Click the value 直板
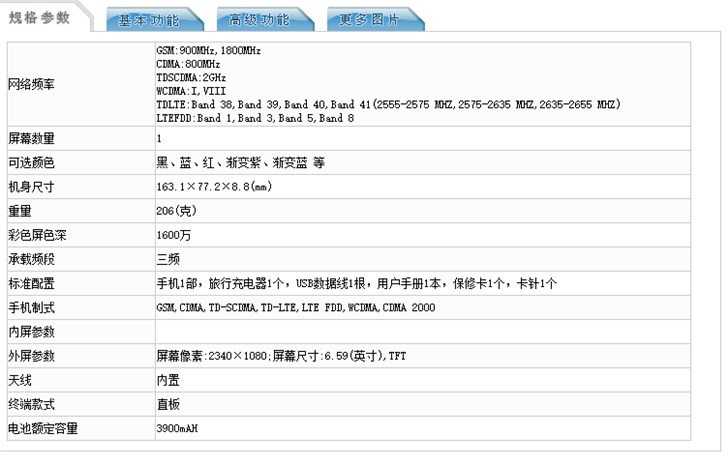This screenshot has height=464, width=728. pyautogui.click(x=168, y=405)
